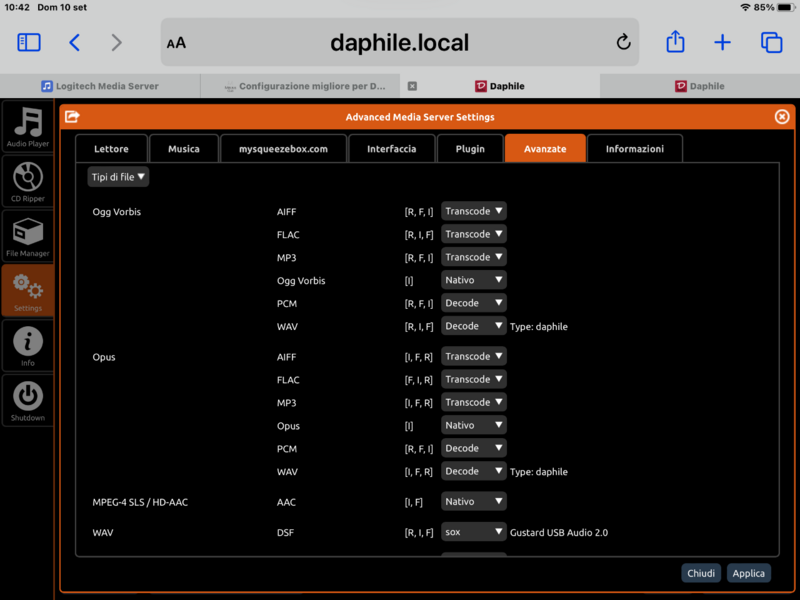Screen dimensions: 800x600
Task: Switch to the Informazioni tab
Action: coord(634,149)
